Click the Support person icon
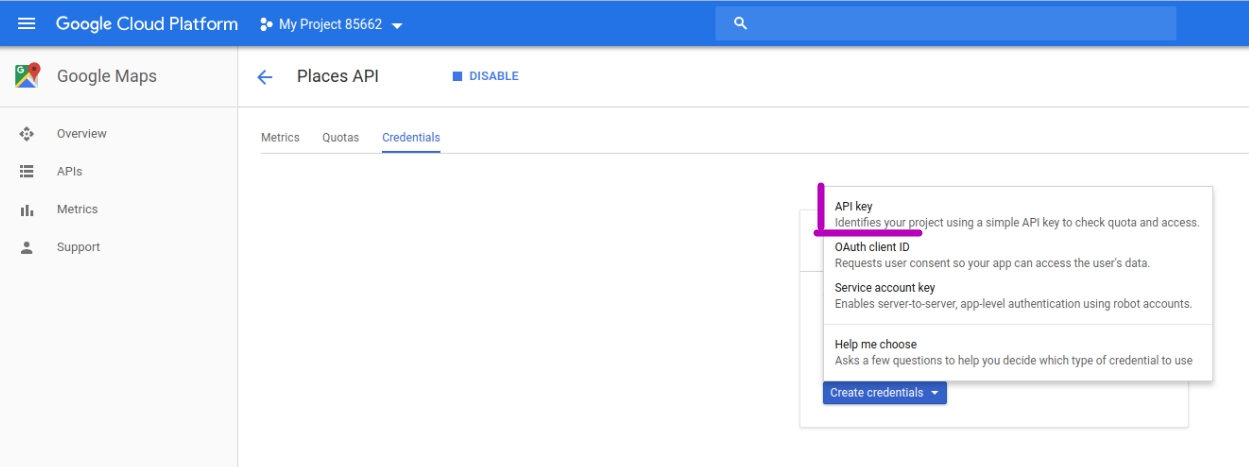Image resolution: width=1249 pixels, height=467 pixels. pyautogui.click(x=27, y=248)
